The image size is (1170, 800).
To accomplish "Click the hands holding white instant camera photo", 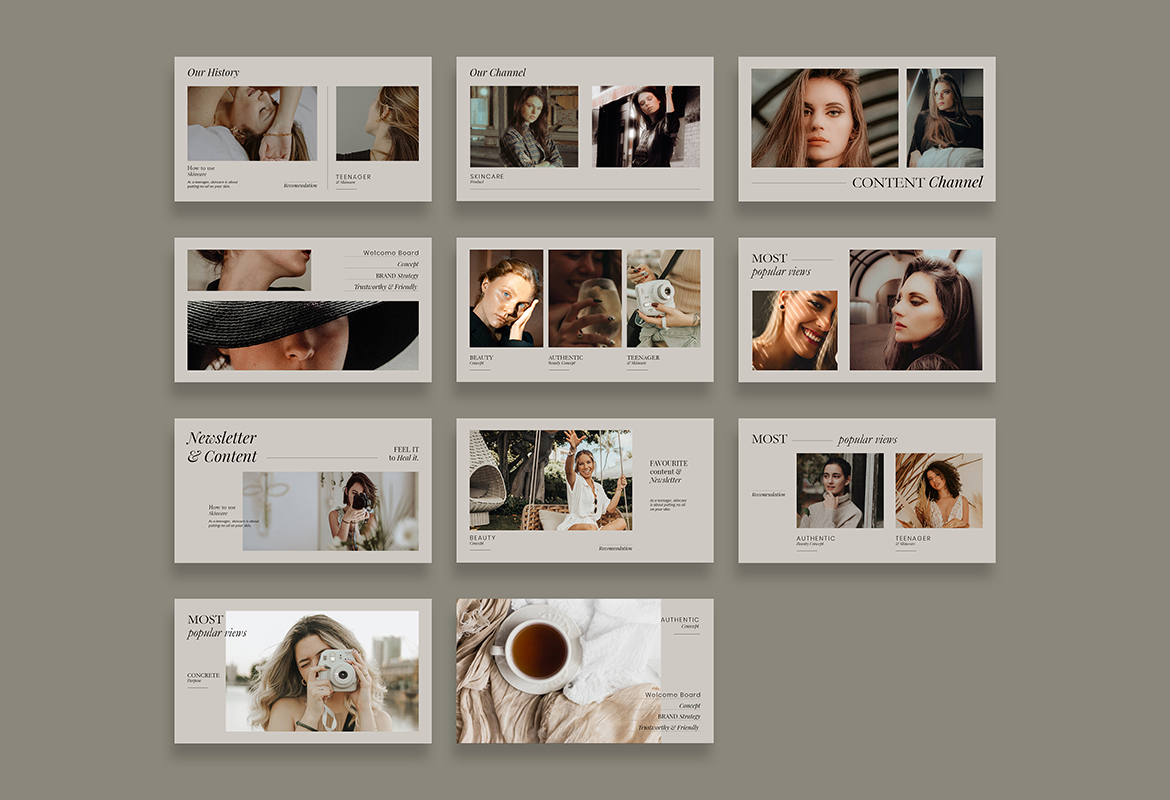I will point(663,298).
